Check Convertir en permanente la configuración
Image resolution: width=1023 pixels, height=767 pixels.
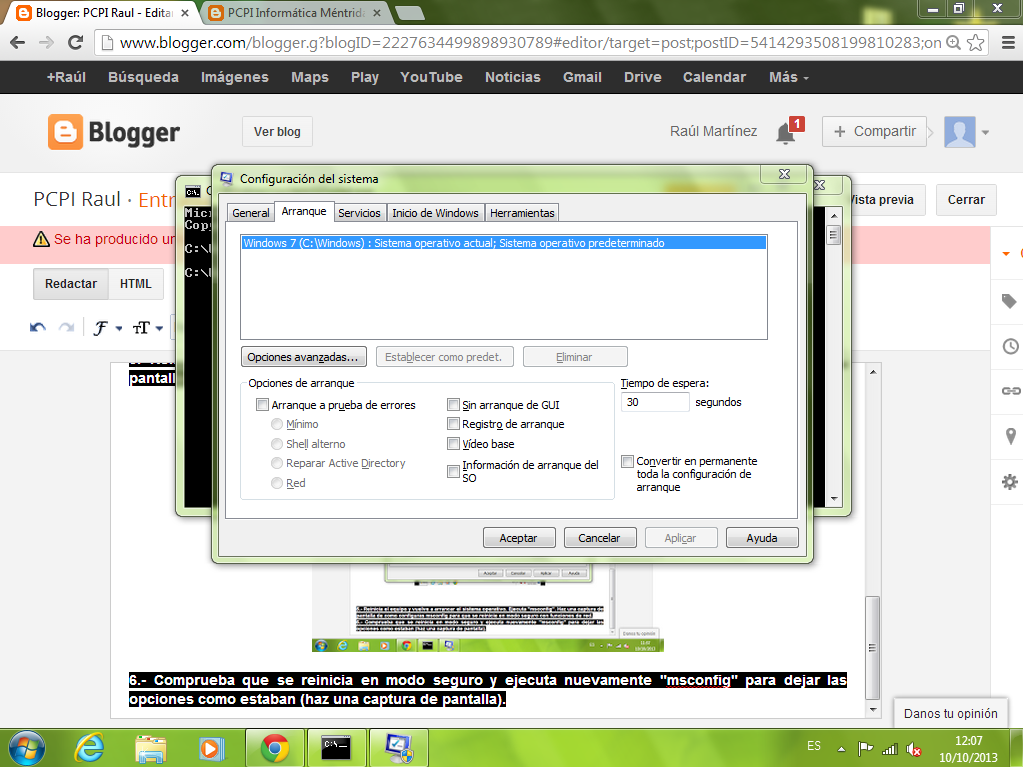628,461
